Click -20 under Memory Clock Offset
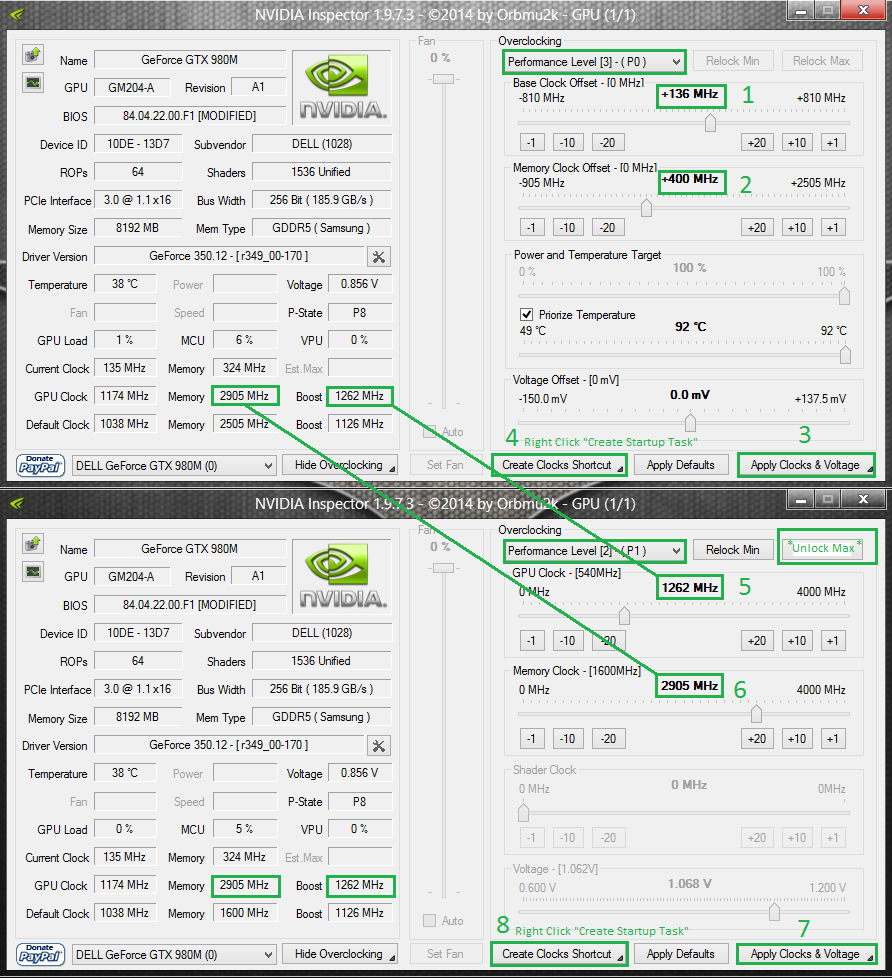Screen dimensions: 892x978 point(608,228)
